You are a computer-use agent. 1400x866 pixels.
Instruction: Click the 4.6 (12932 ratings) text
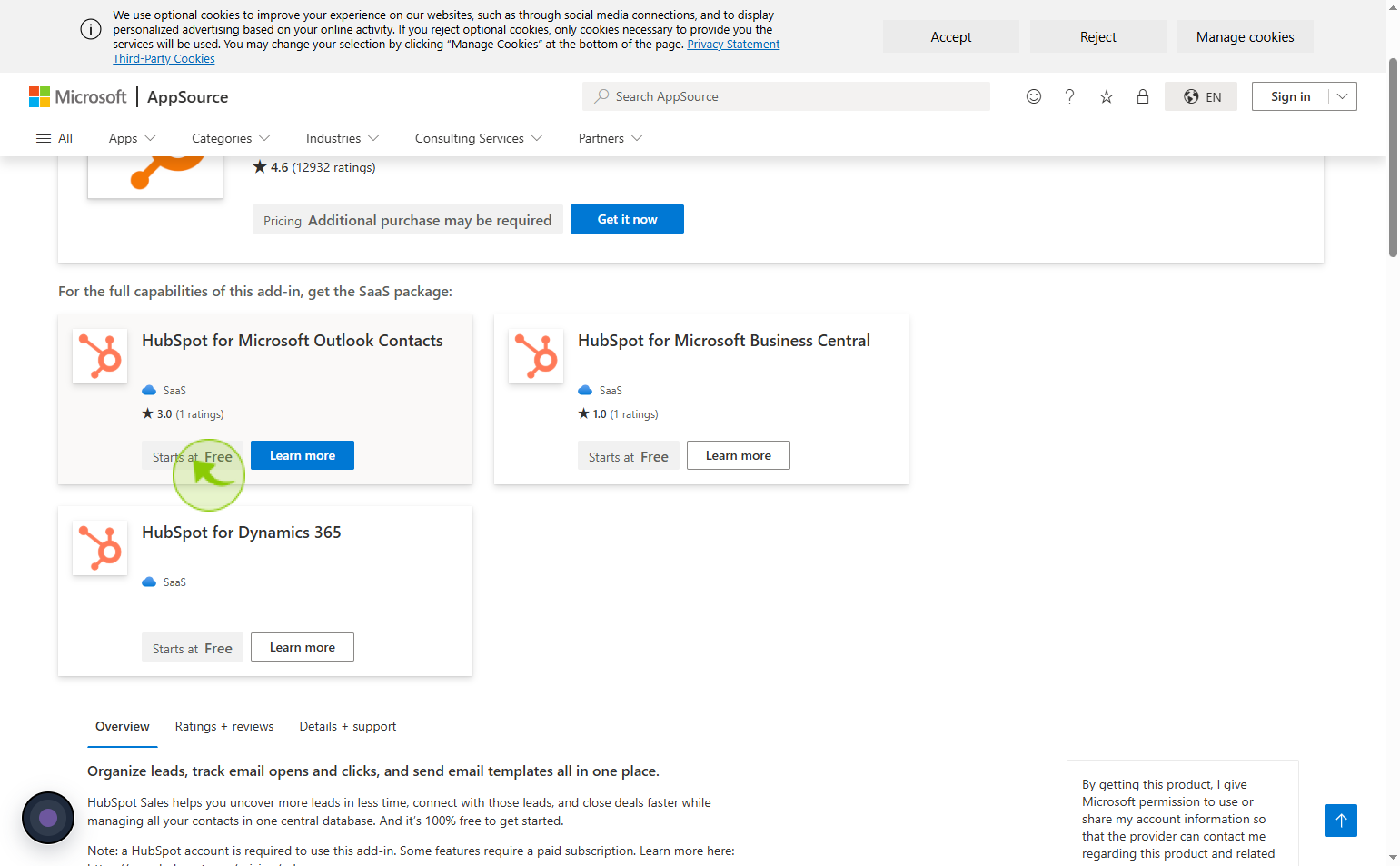click(314, 167)
